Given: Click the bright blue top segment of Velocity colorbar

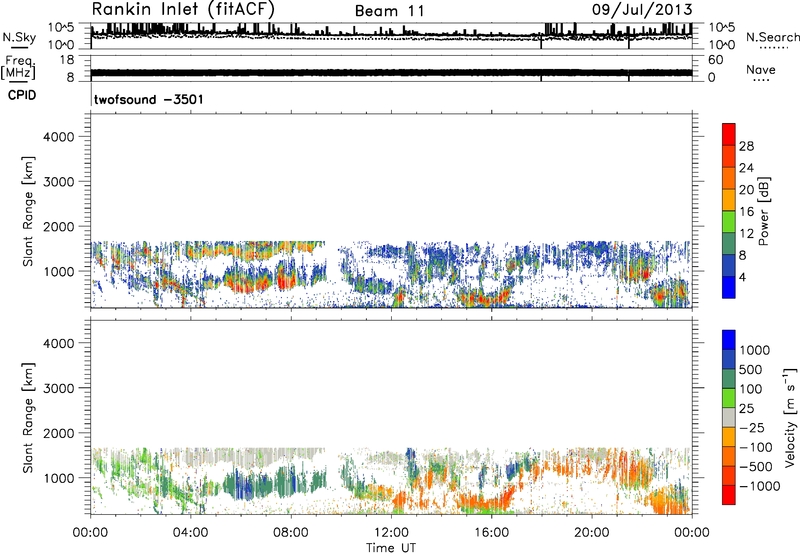Looking at the screenshot, I should point(729,340).
